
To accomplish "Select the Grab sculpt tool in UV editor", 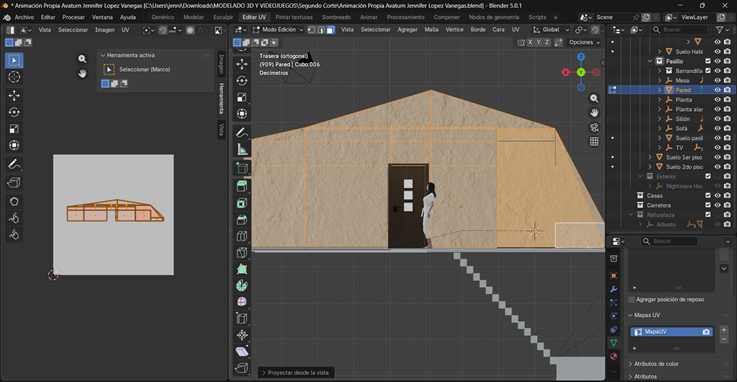I will 14,202.
